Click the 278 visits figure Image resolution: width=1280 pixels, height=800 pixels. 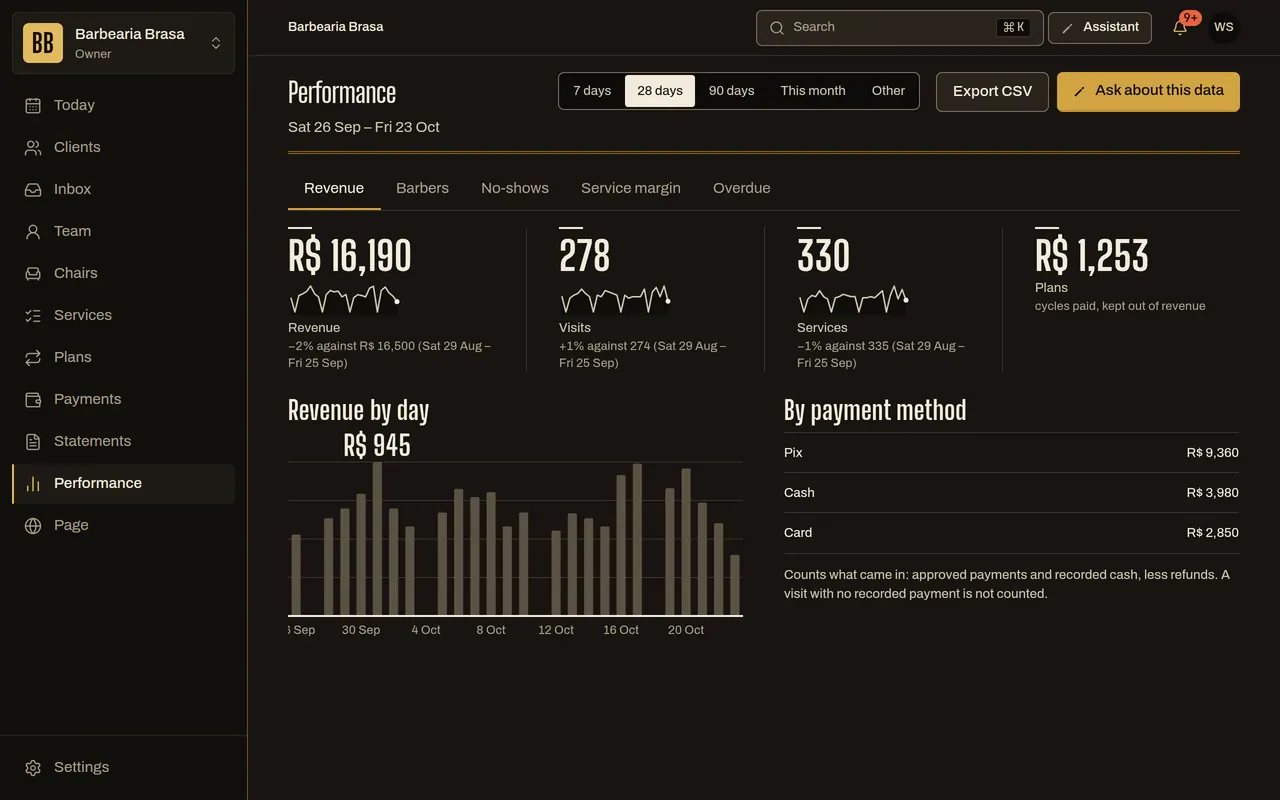584,256
